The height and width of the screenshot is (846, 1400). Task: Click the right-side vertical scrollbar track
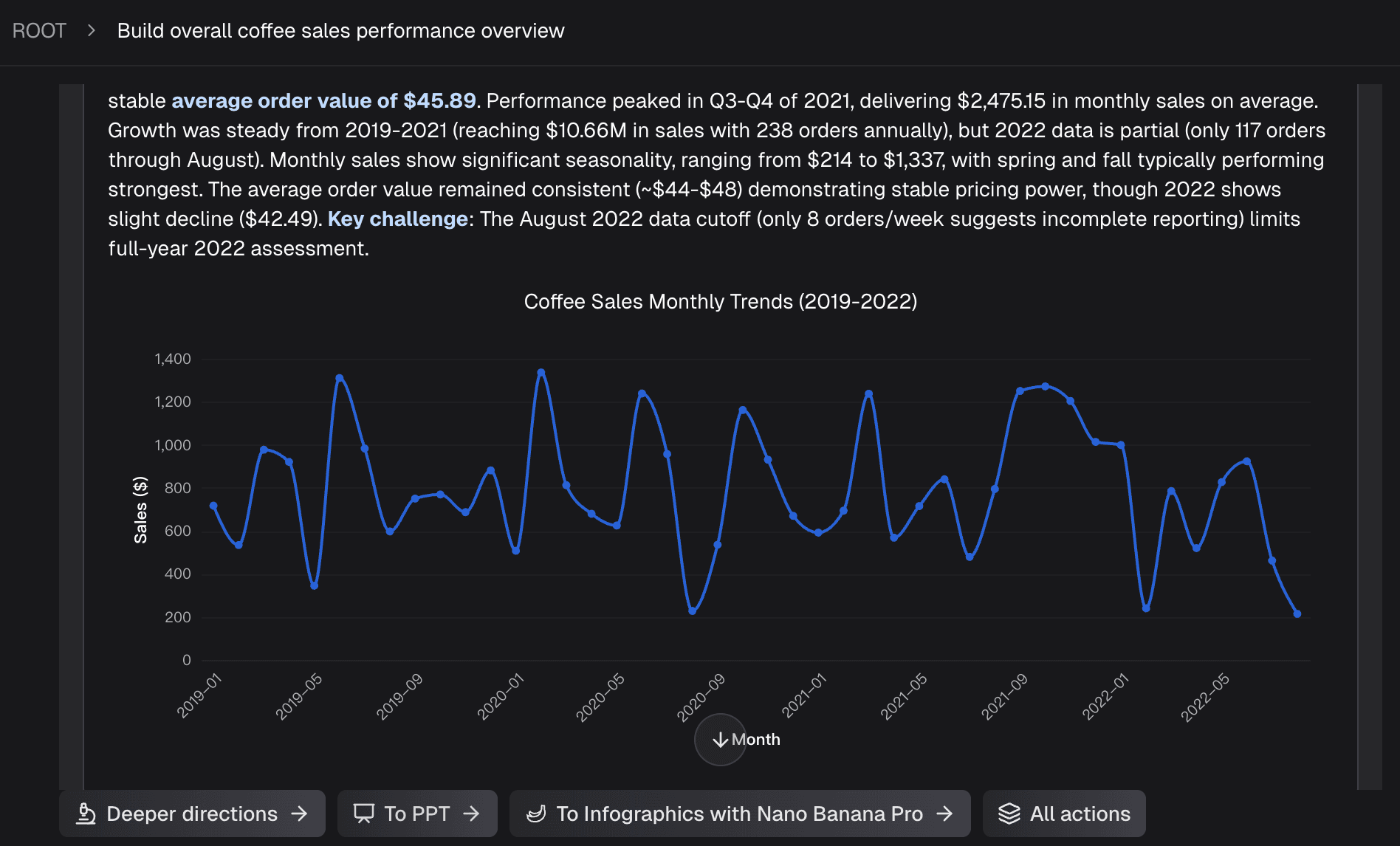1370,436
